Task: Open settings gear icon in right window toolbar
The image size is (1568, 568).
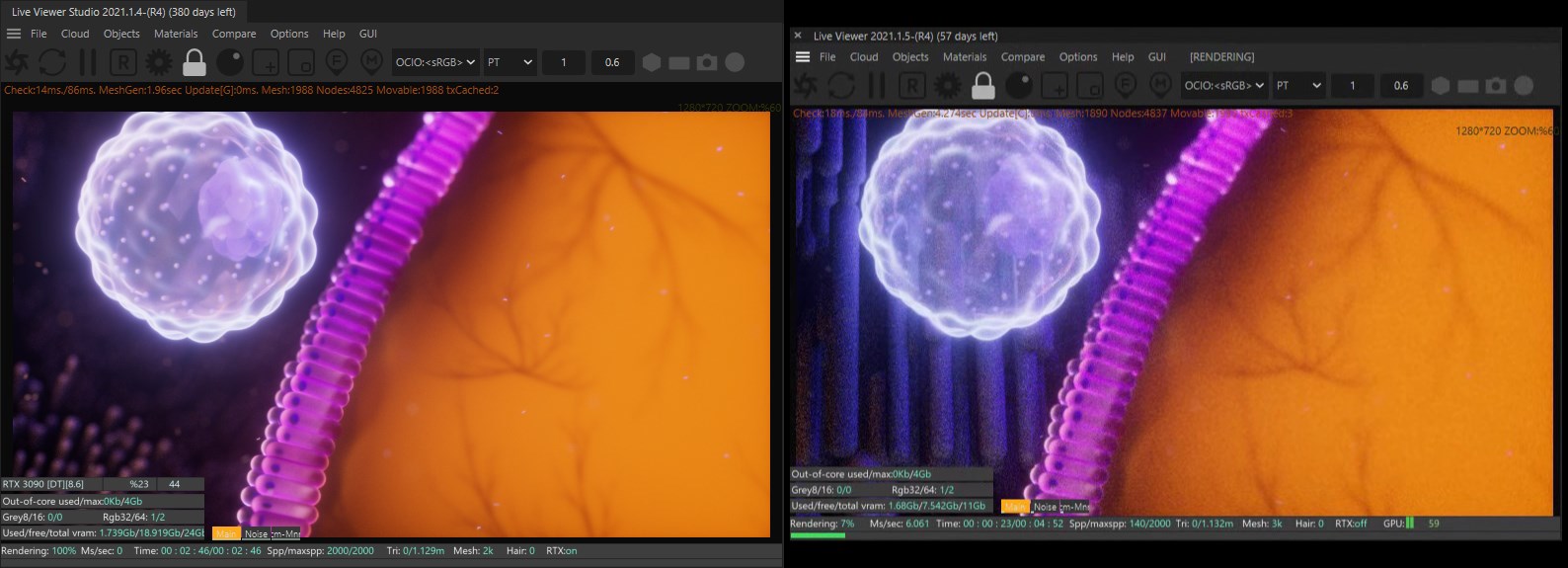Action: pos(948,86)
